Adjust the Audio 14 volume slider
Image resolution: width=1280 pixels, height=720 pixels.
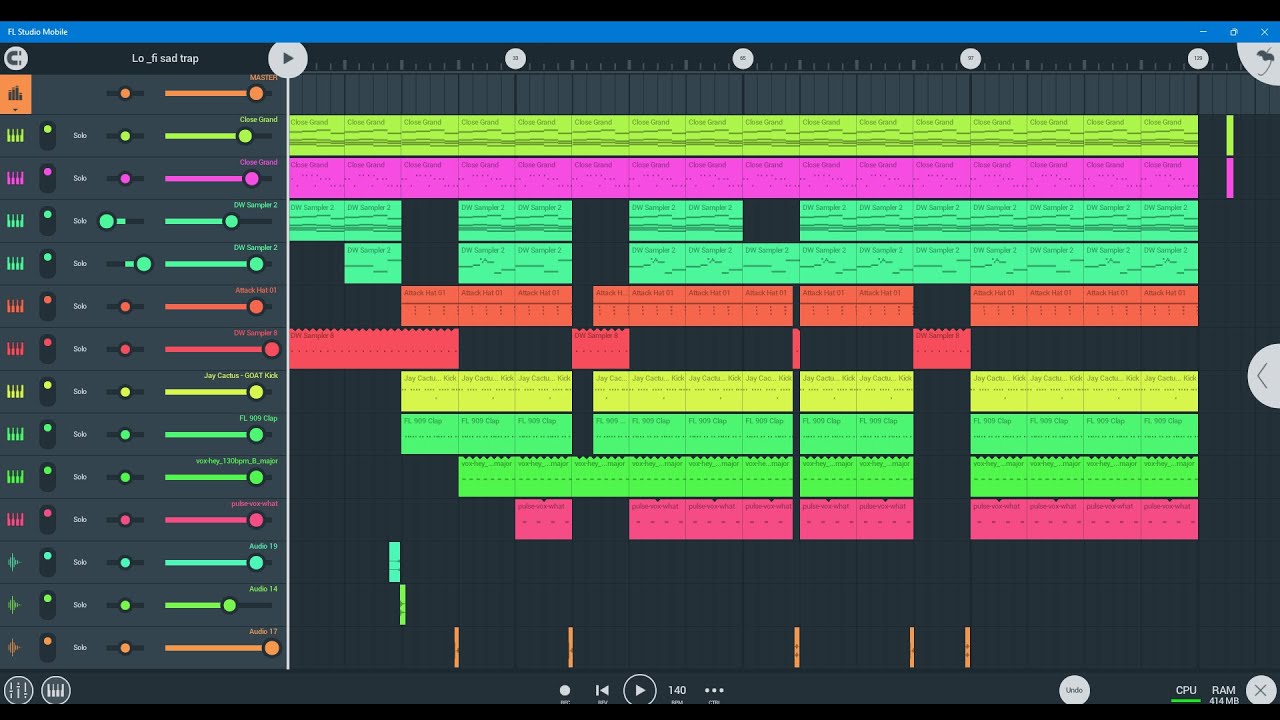pos(218,605)
